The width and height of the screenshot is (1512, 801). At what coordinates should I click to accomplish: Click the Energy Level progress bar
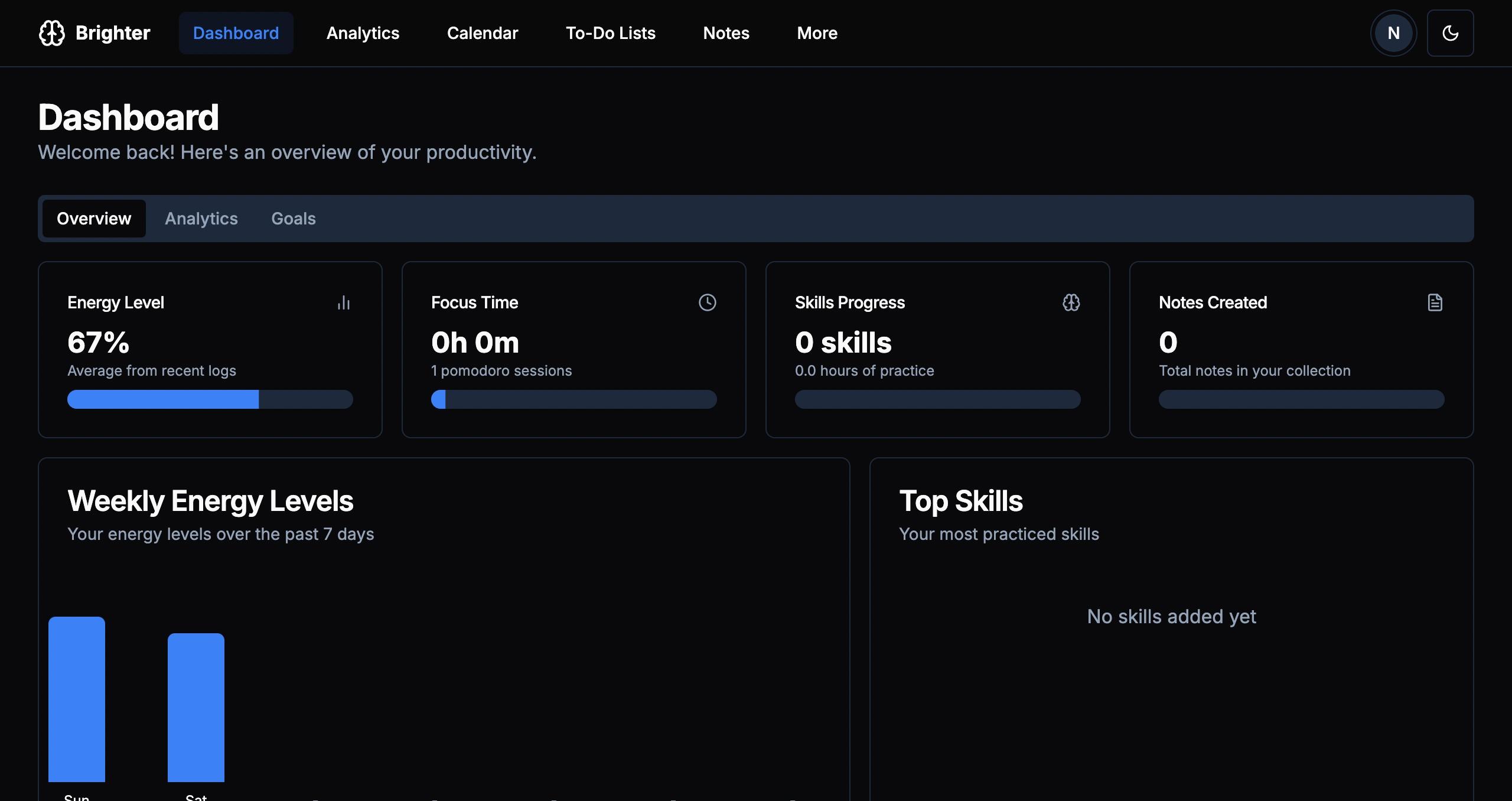point(210,399)
